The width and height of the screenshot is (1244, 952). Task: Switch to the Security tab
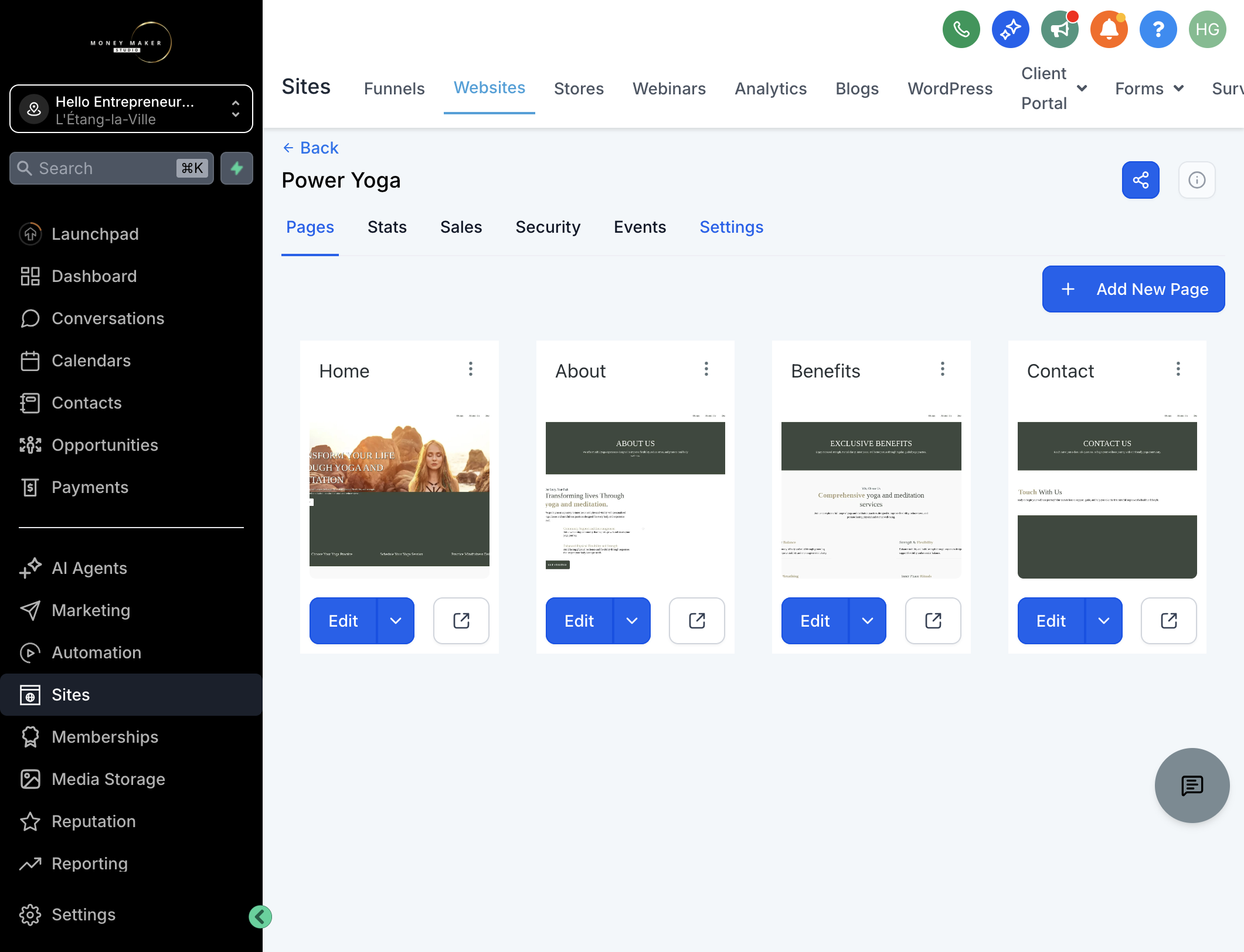click(548, 227)
